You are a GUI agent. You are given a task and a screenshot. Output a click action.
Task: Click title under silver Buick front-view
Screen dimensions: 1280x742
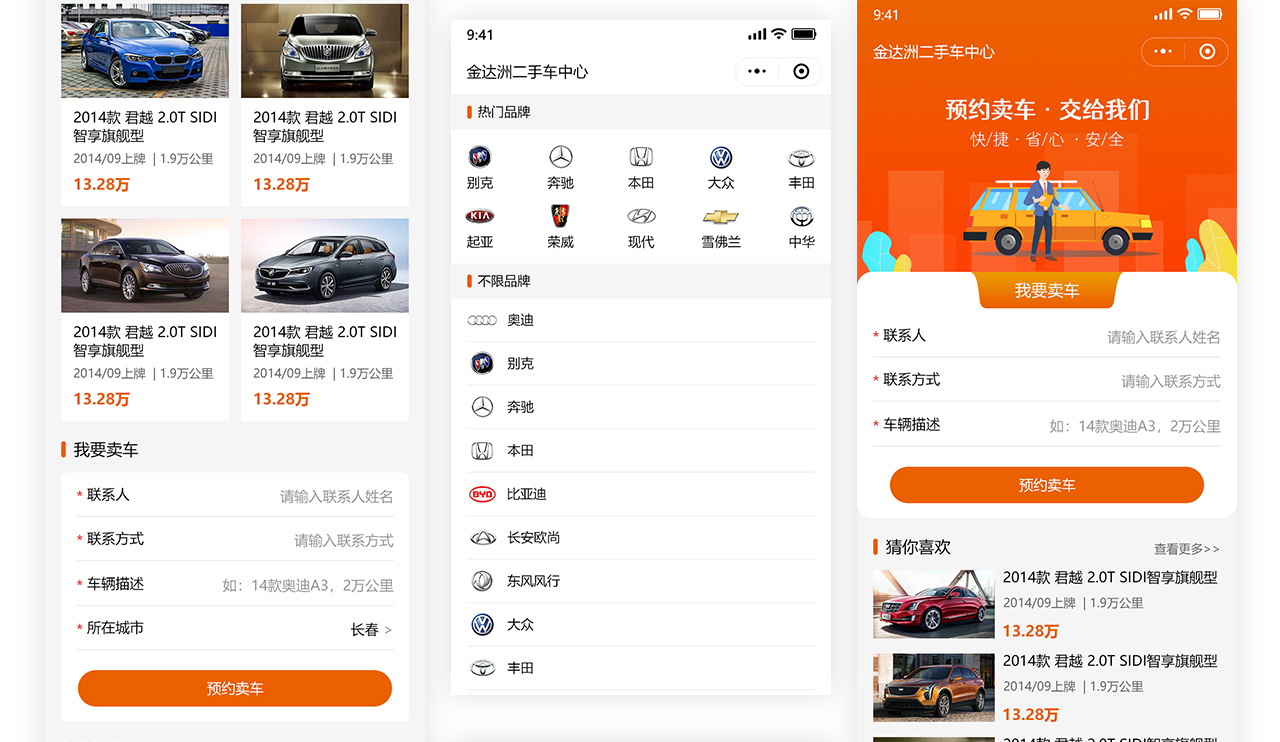[x=325, y=126]
